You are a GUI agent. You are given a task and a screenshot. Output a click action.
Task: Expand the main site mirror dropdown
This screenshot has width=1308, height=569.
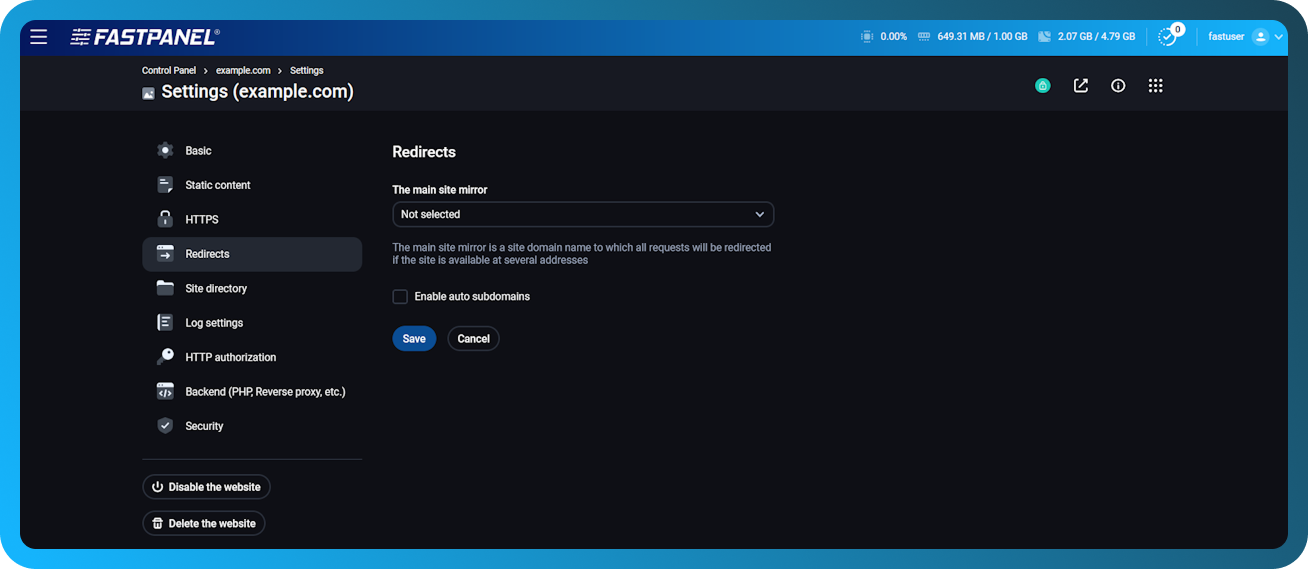click(583, 214)
